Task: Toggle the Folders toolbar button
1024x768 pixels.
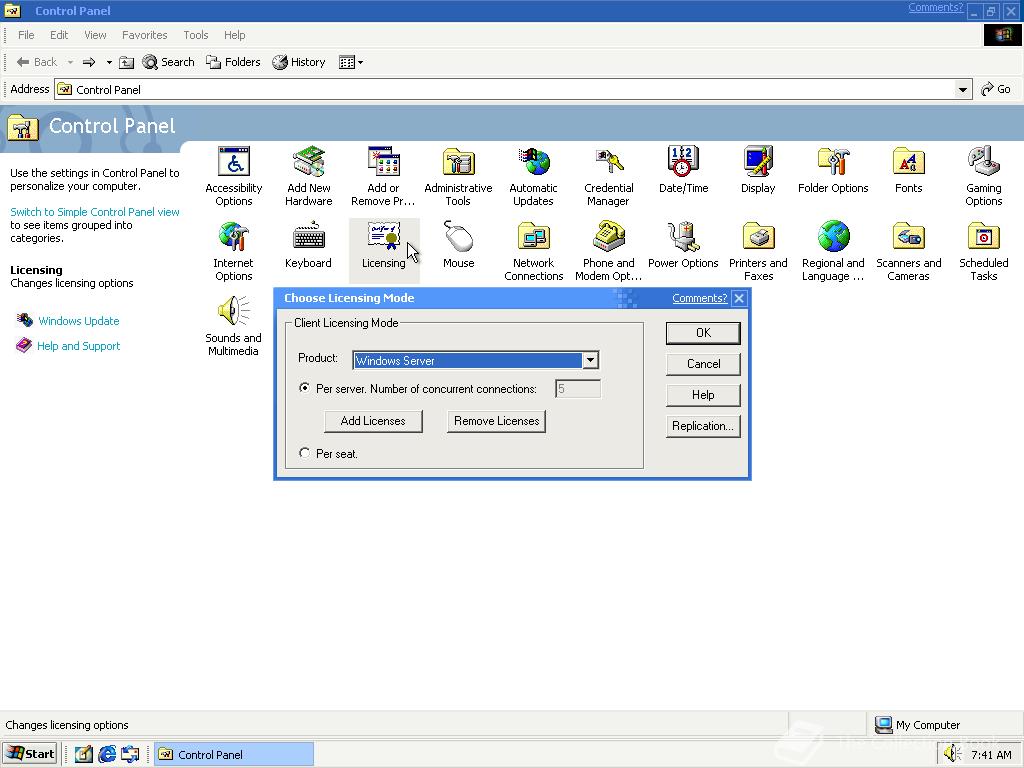Action: tap(233, 62)
